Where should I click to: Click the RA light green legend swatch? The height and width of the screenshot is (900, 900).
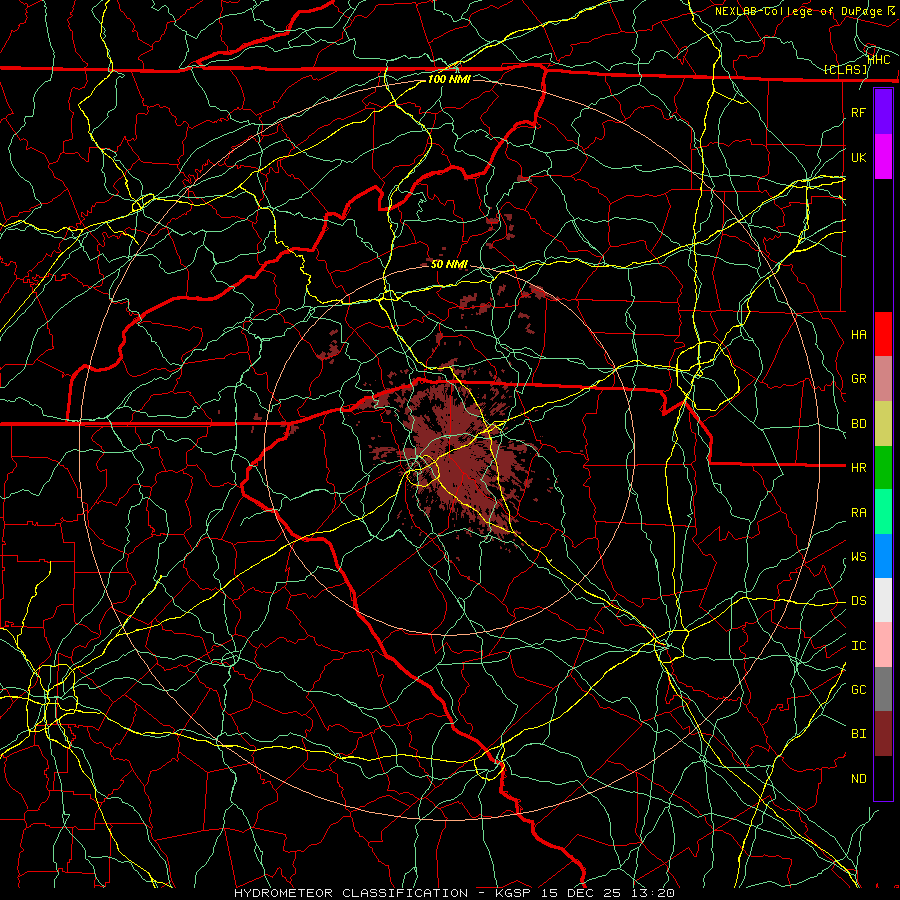point(883,512)
